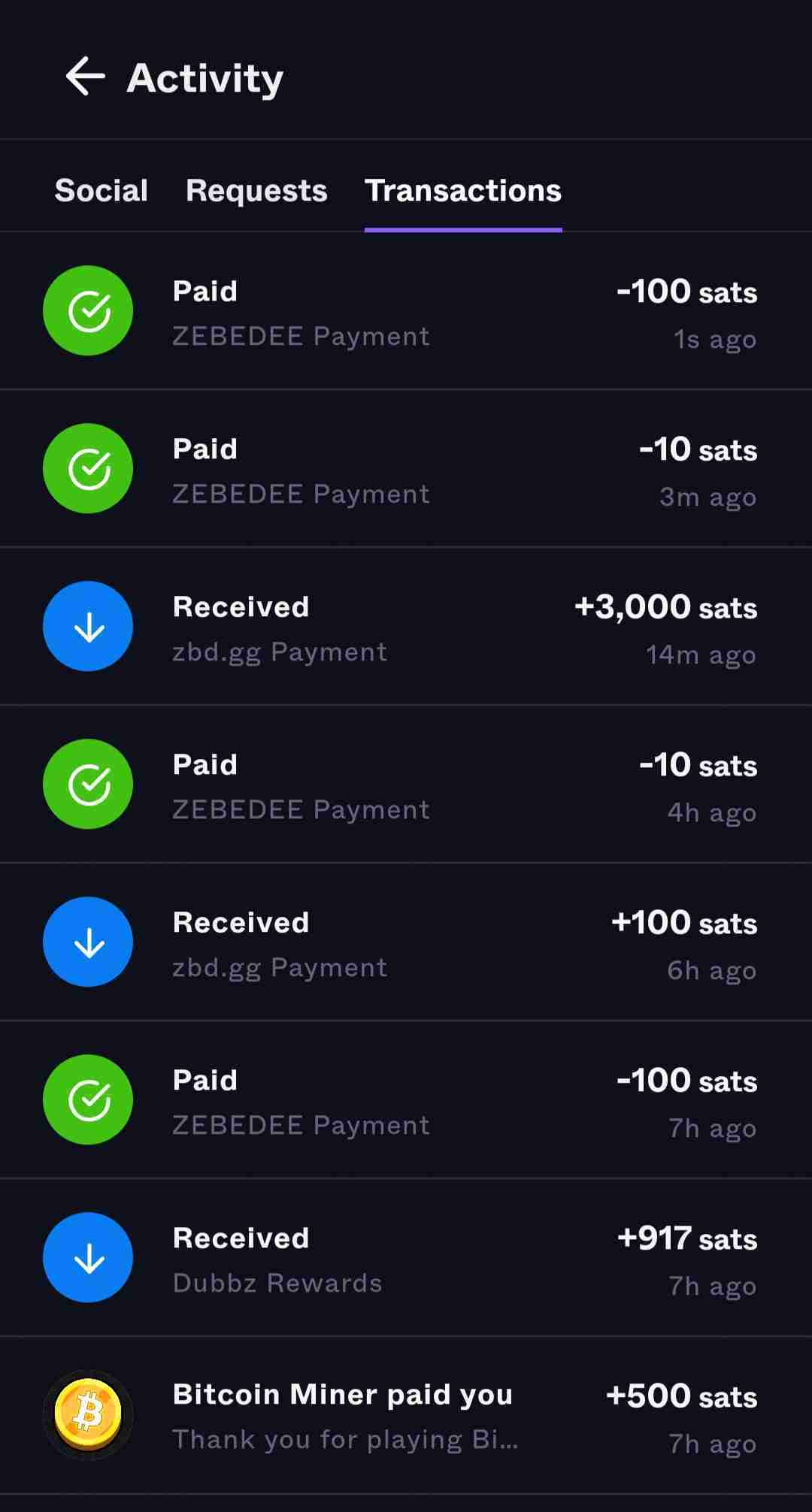The width and height of the screenshot is (812, 1512).
Task: Tap blue arrow icon for +100 sats received
Action: [88, 942]
